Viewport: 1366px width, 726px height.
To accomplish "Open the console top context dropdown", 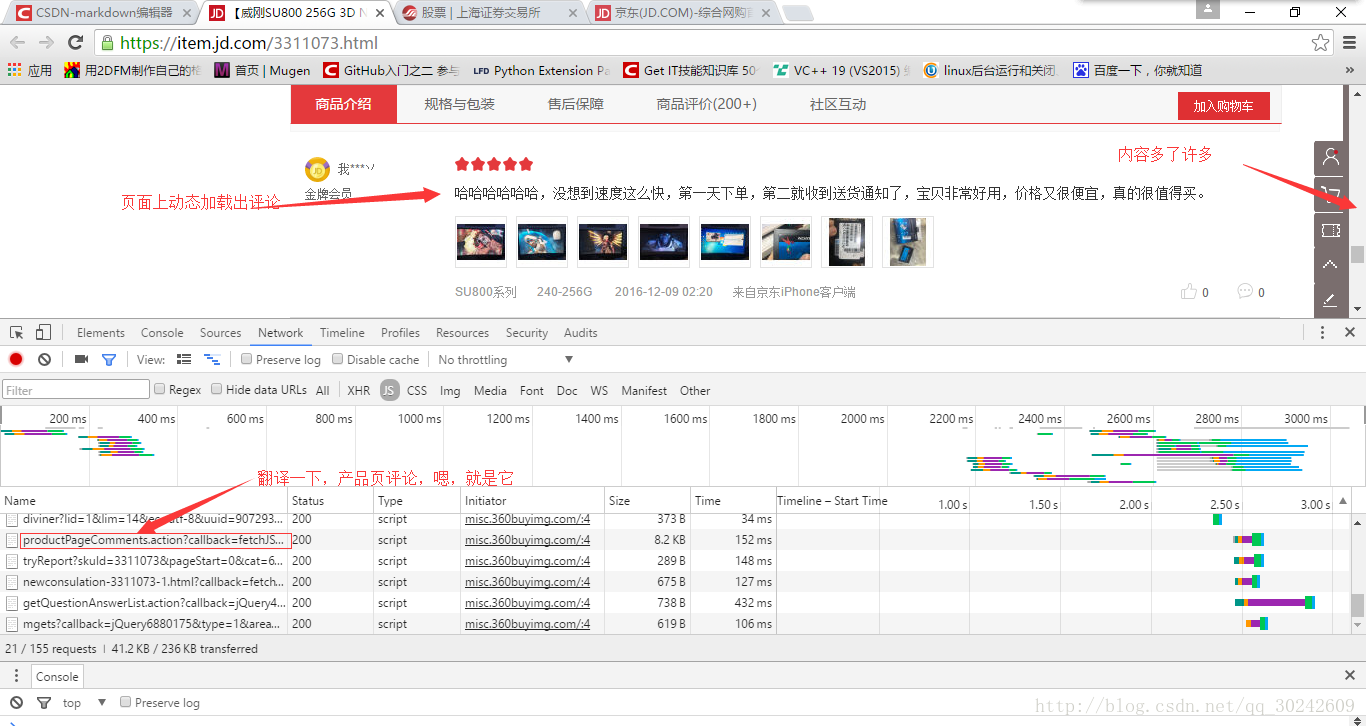I will (x=85, y=703).
